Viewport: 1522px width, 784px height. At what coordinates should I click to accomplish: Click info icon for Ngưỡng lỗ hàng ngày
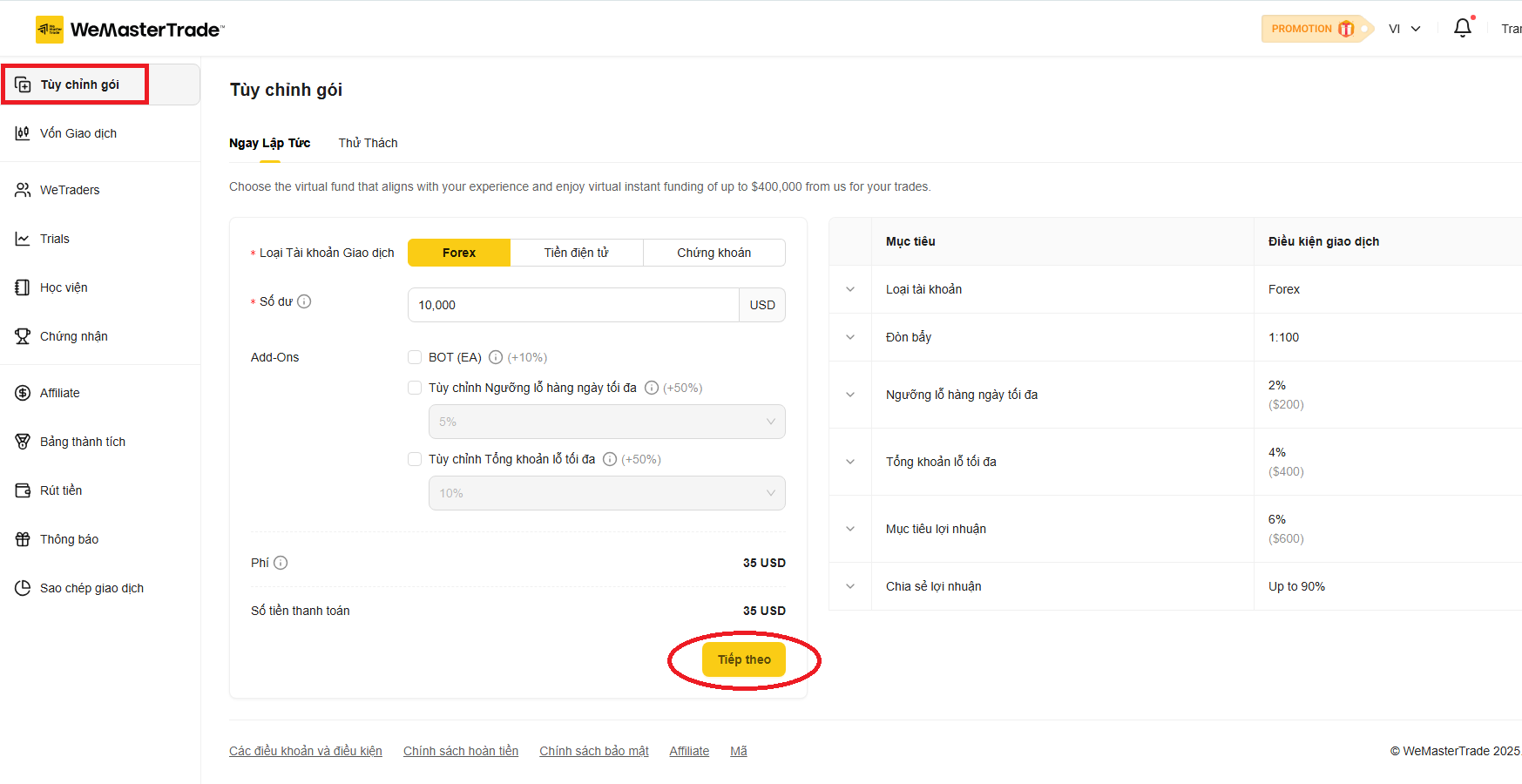pos(652,388)
